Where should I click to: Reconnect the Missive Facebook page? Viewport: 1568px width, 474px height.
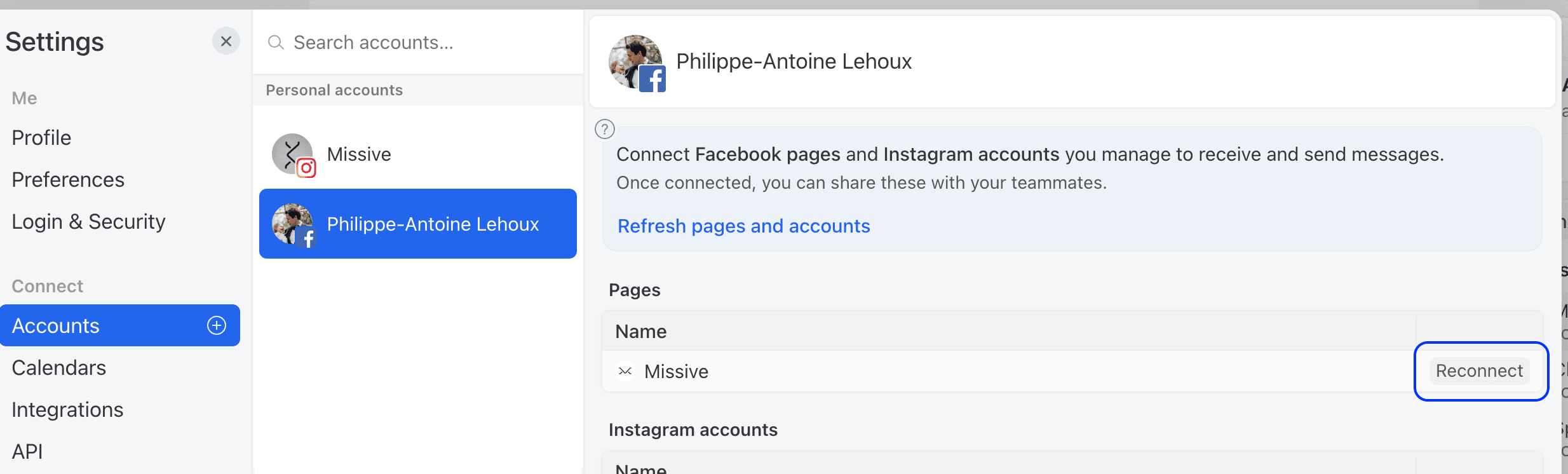[1479, 371]
